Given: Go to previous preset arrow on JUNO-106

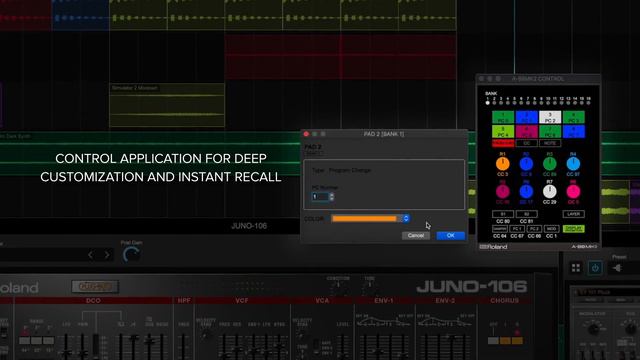Looking at the screenshot, I should click(91, 255).
